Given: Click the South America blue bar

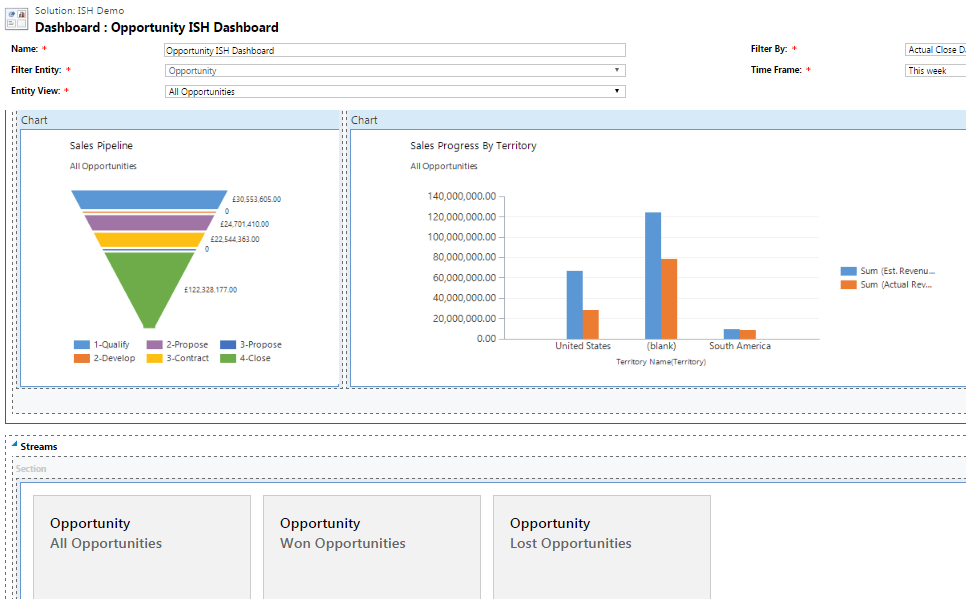Looking at the screenshot, I should pos(732,334).
